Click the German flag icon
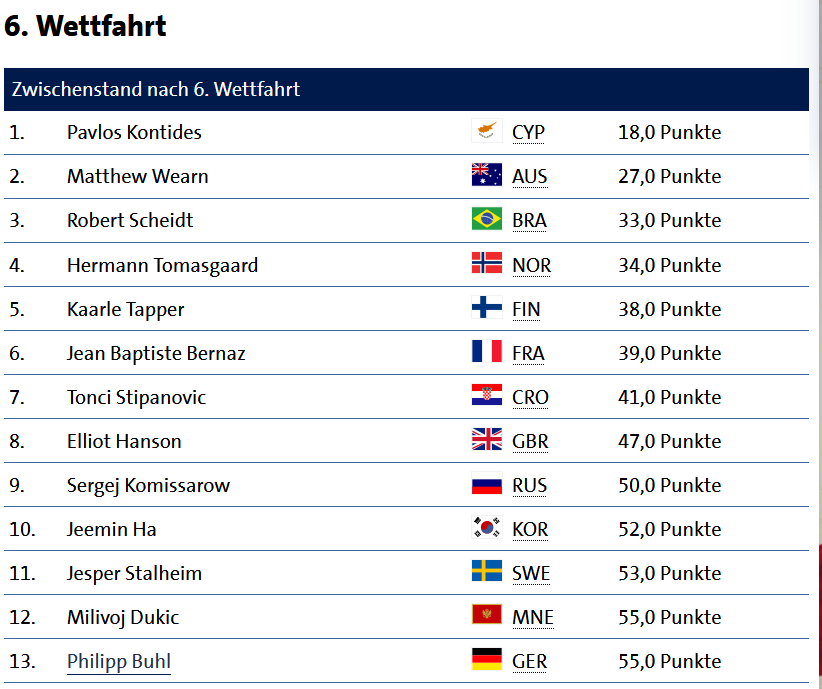822x689 pixels. point(487,659)
